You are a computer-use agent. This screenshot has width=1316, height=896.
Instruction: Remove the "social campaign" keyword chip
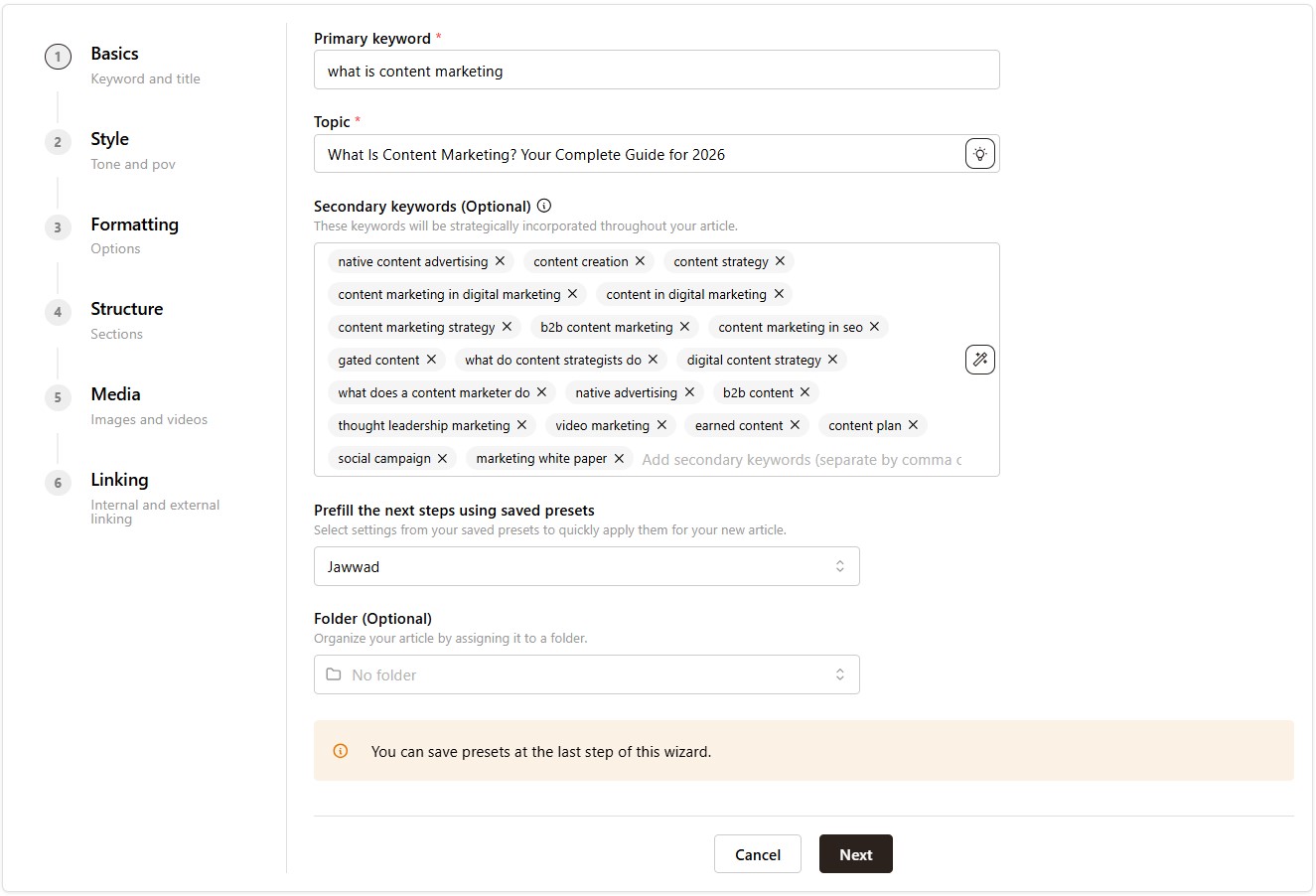click(444, 458)
